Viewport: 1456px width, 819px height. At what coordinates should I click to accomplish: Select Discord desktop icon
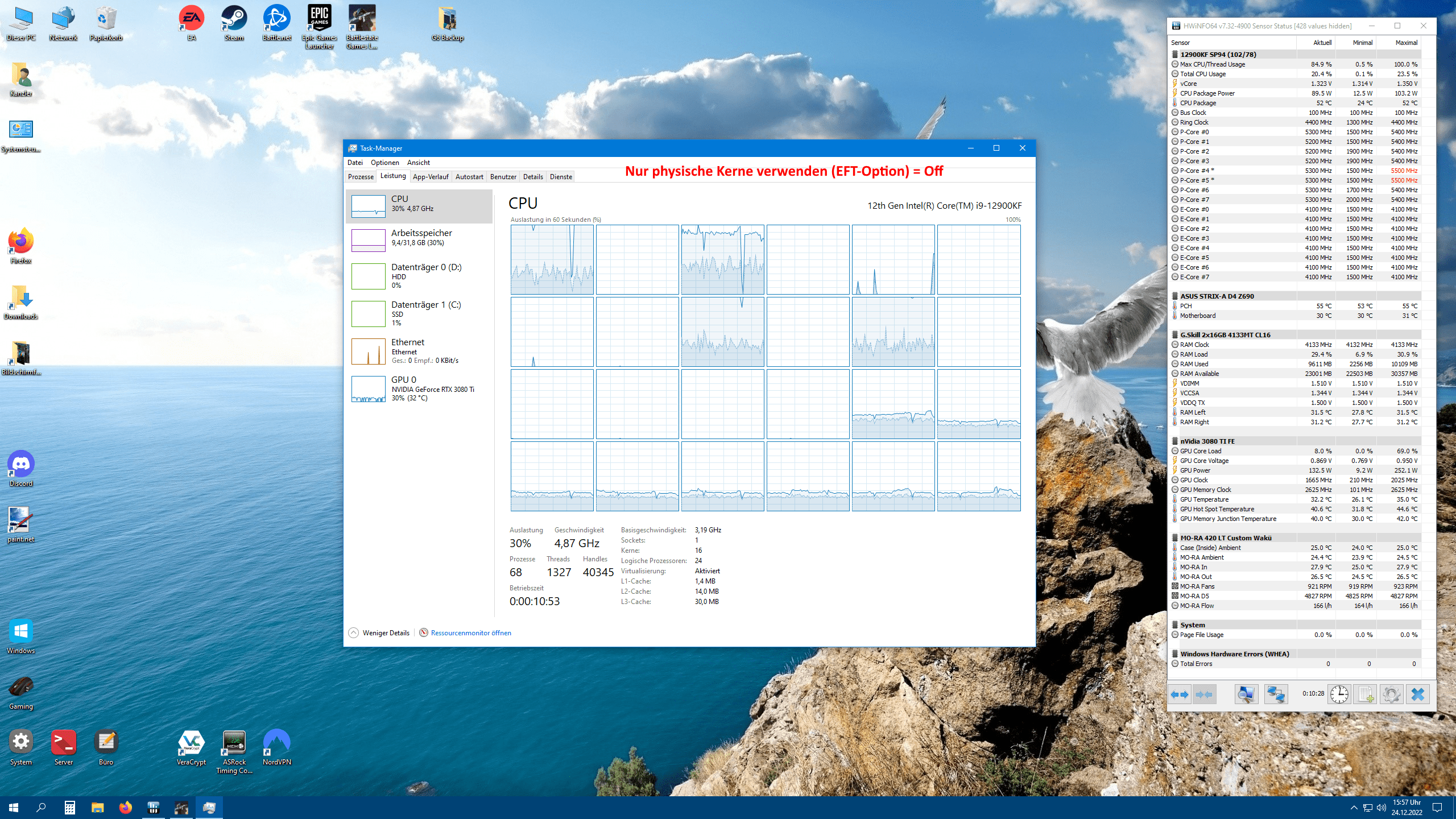[21, 469]
